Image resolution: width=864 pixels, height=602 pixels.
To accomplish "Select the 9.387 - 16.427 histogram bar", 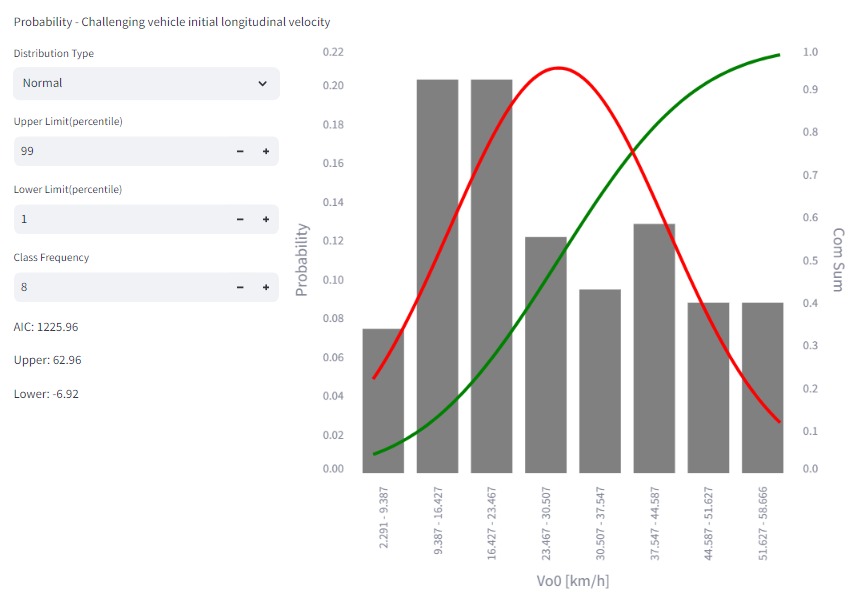I will point(437,275).
